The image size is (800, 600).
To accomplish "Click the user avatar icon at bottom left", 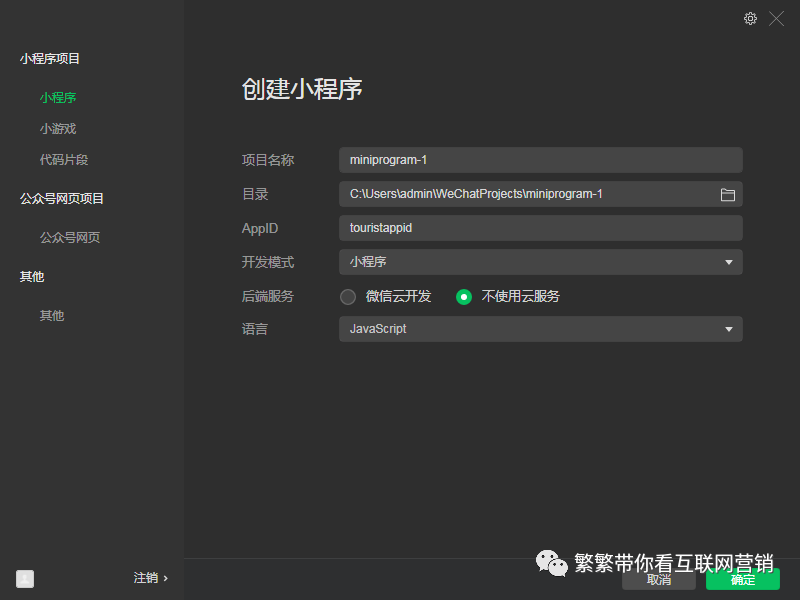I will click(x=24, y=578).
